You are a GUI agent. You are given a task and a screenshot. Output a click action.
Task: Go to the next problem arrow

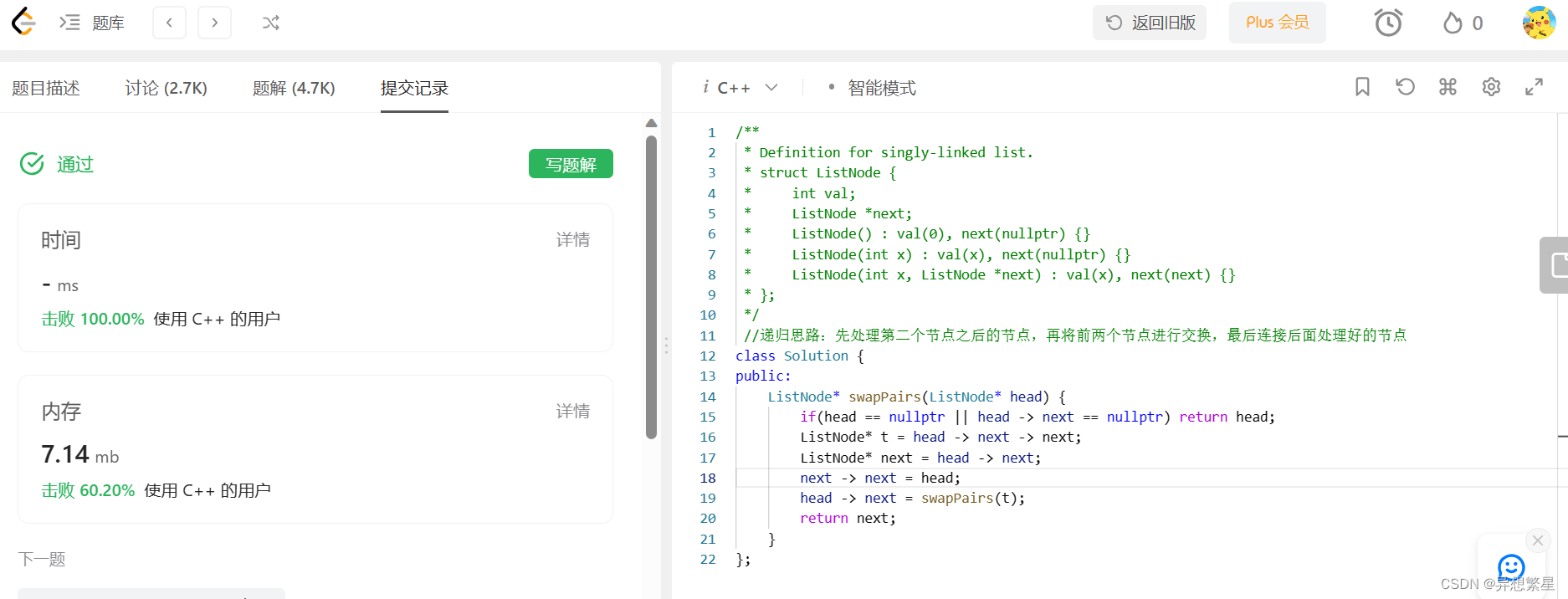pyautogui.click(x=214, y=23)
